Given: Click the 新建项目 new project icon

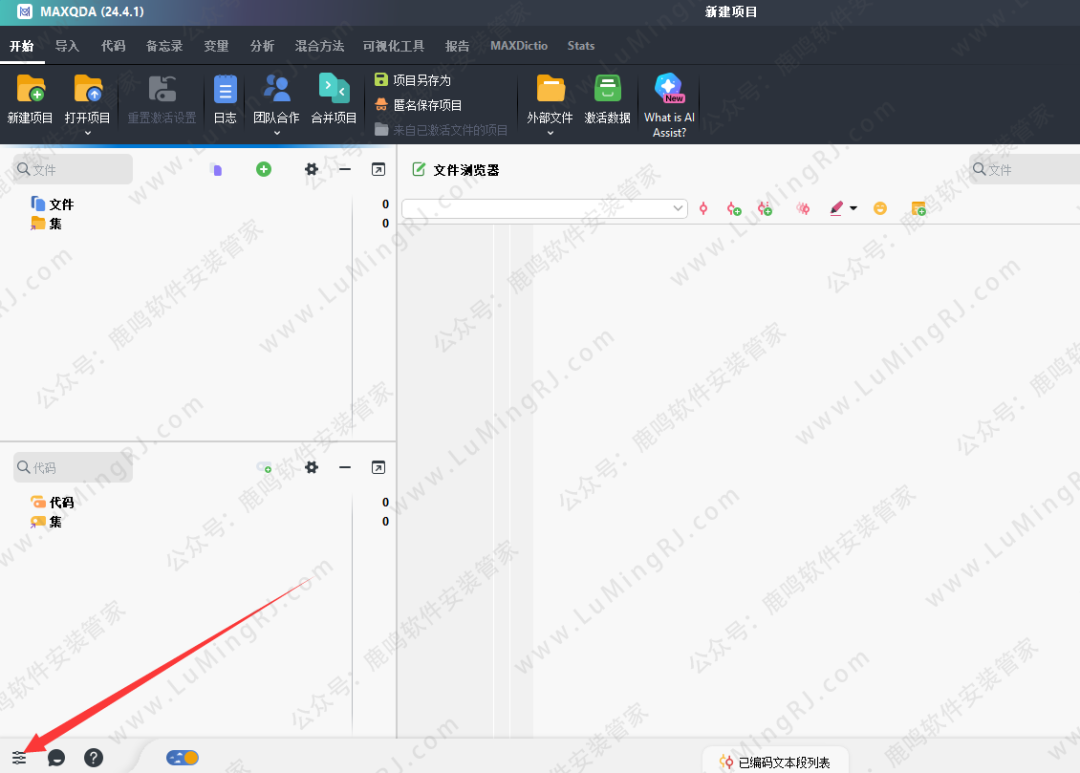Looking at the screenshot, I should point(30,90).
